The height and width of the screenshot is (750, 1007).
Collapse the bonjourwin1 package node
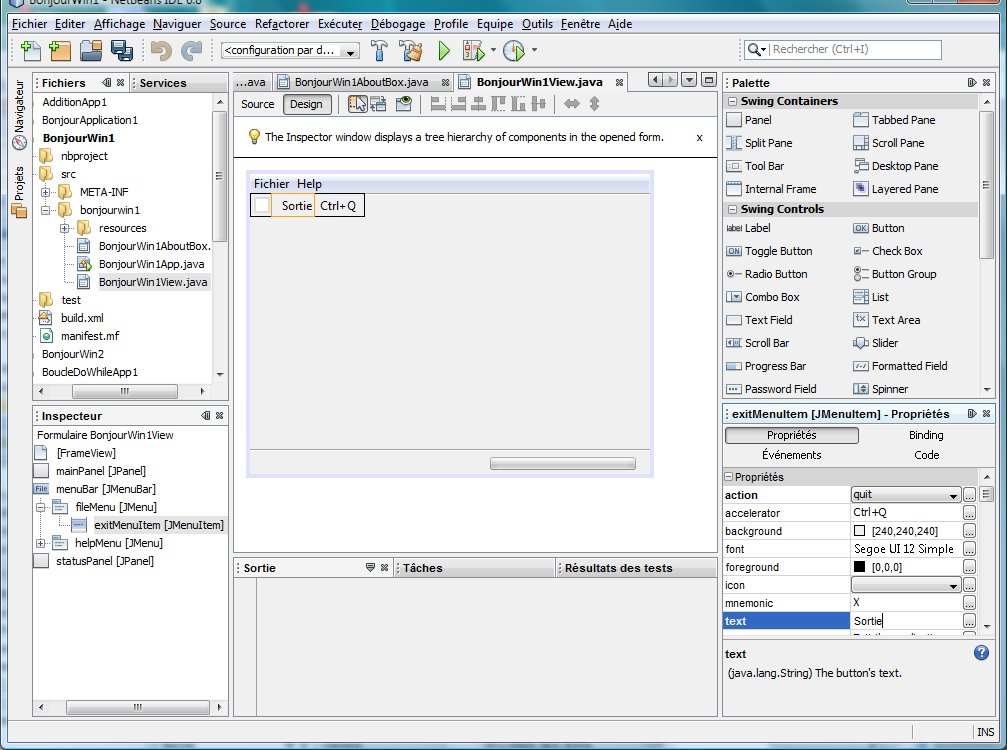click(x=46, y=210)
